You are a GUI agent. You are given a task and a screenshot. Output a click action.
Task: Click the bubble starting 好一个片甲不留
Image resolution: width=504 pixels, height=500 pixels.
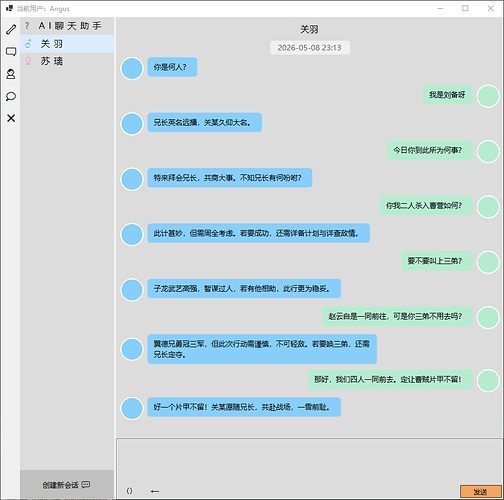244,407
